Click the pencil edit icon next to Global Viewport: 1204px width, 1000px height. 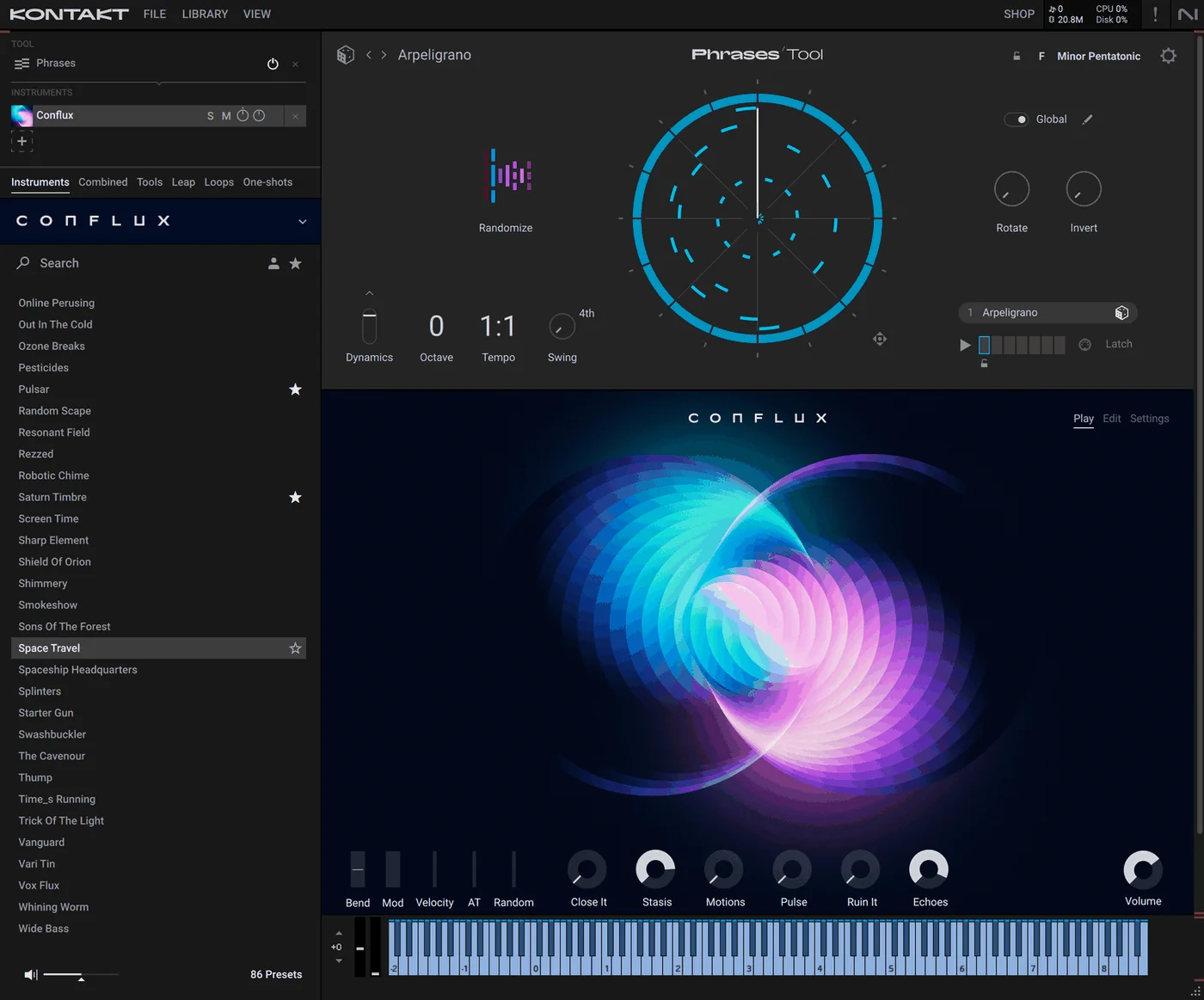pos(1087,120)
